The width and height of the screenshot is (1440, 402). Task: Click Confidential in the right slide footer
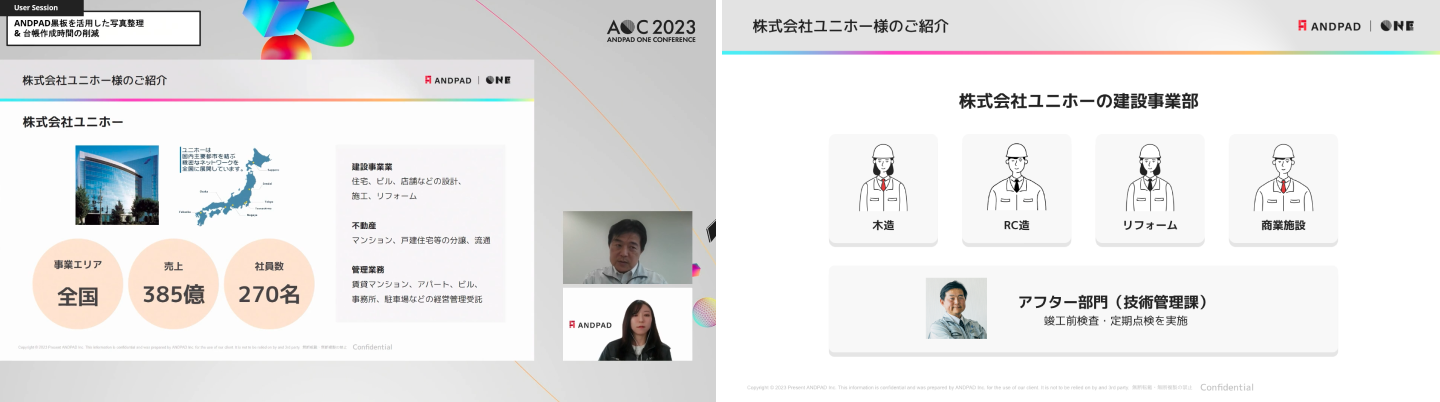[x=1227, y=387]
